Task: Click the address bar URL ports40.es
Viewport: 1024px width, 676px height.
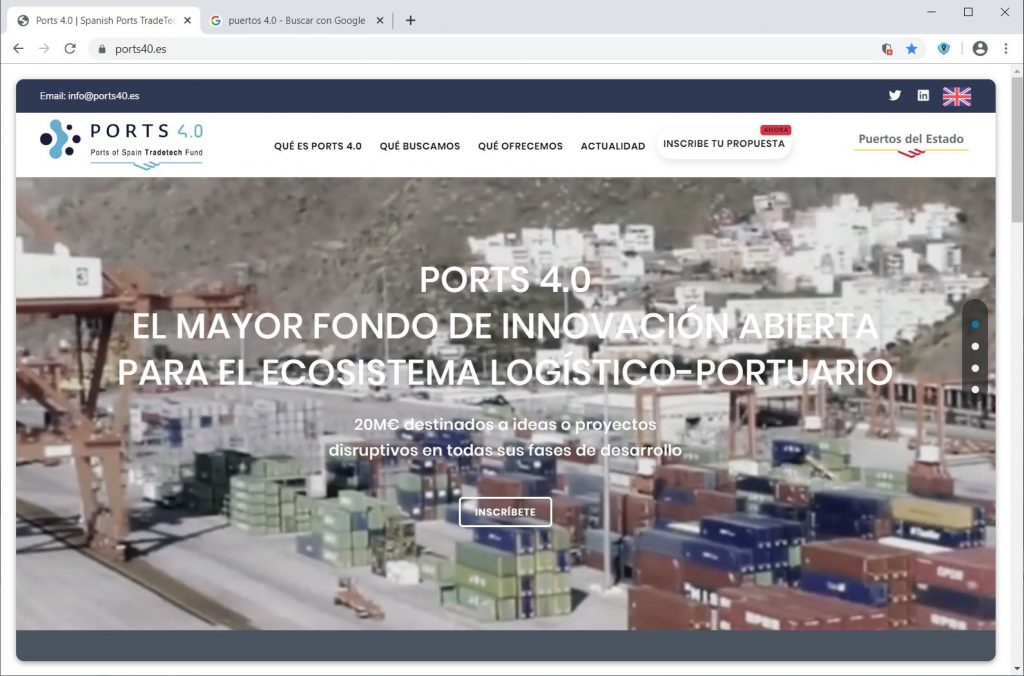Action: point(140,49)
